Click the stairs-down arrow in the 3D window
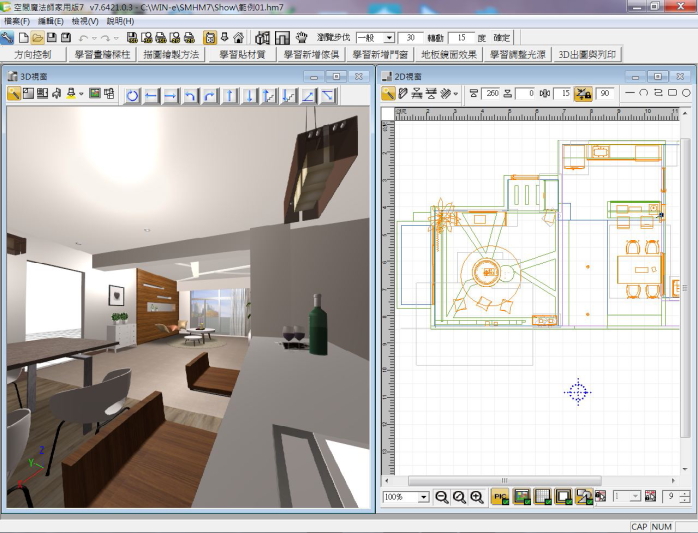This screenshot has height=533, width=698. (x=288, y=95)
